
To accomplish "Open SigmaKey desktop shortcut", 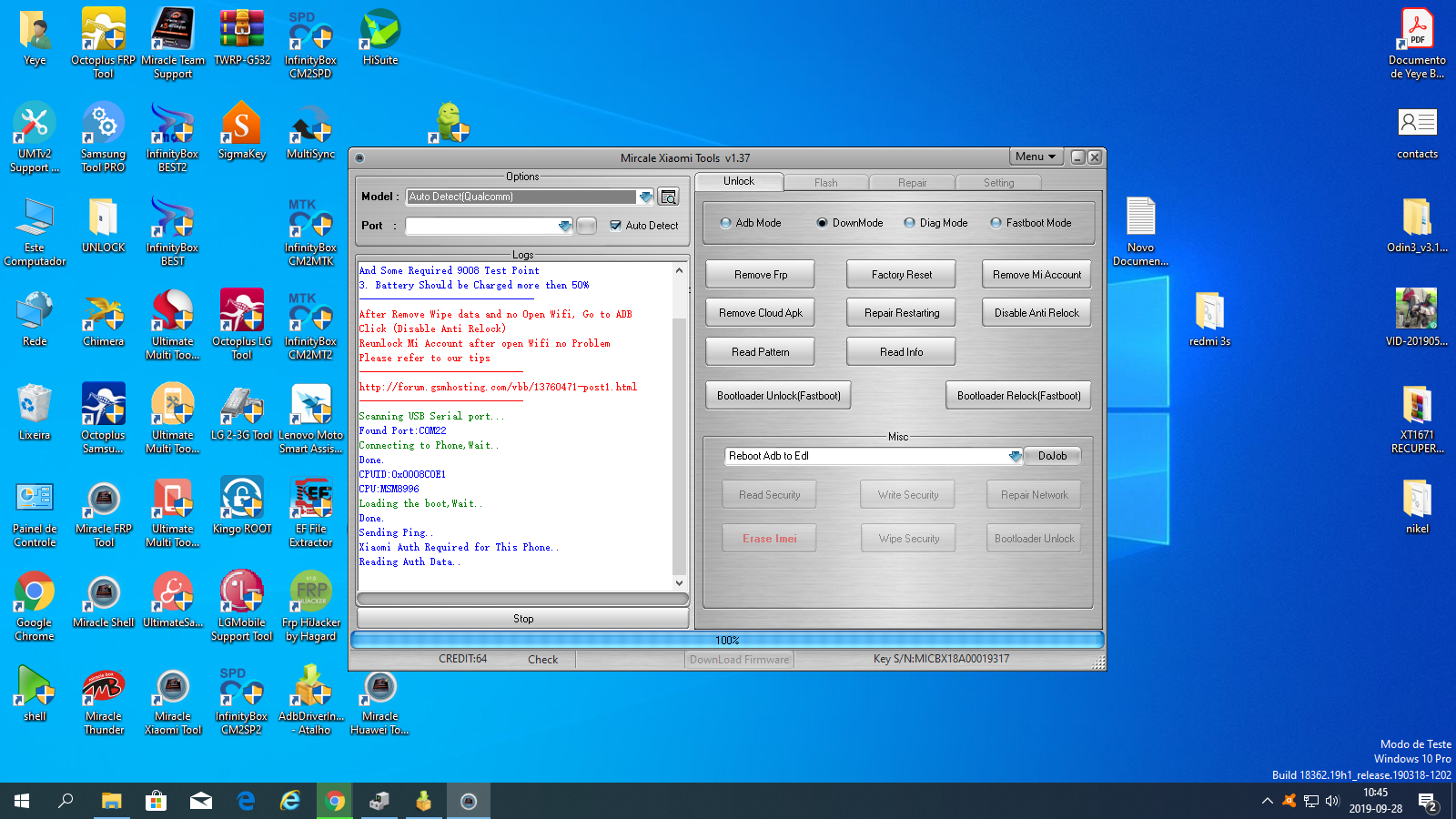I will (242, 130).
